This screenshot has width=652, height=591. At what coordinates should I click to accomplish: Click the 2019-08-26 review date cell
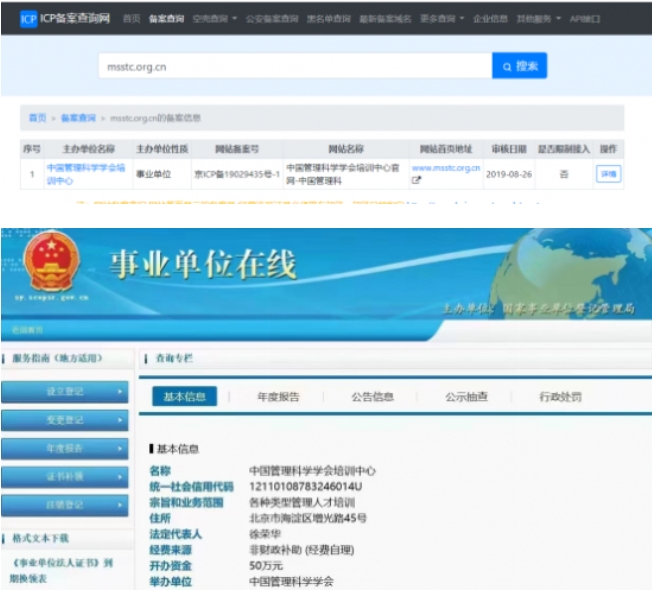(x=509, y=174)
